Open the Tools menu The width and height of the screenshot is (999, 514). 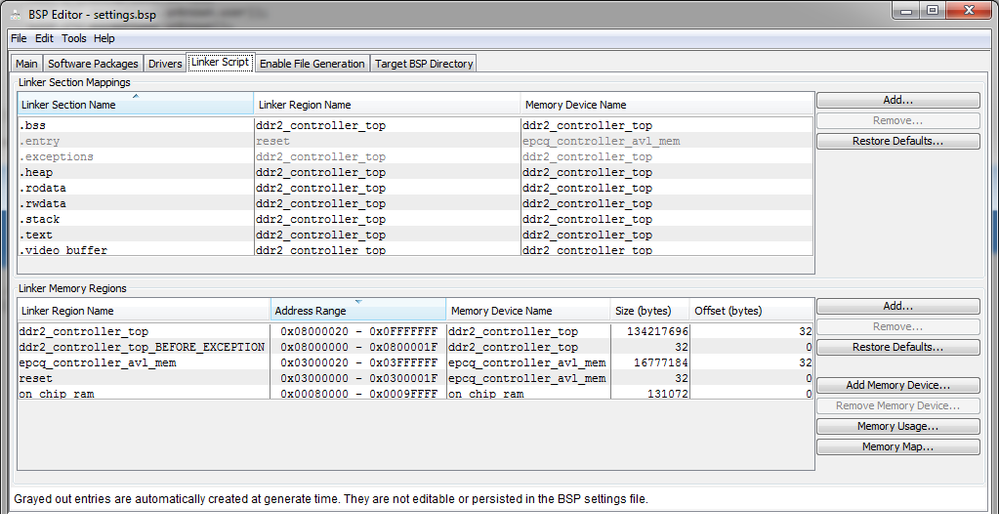click(74, 38)
